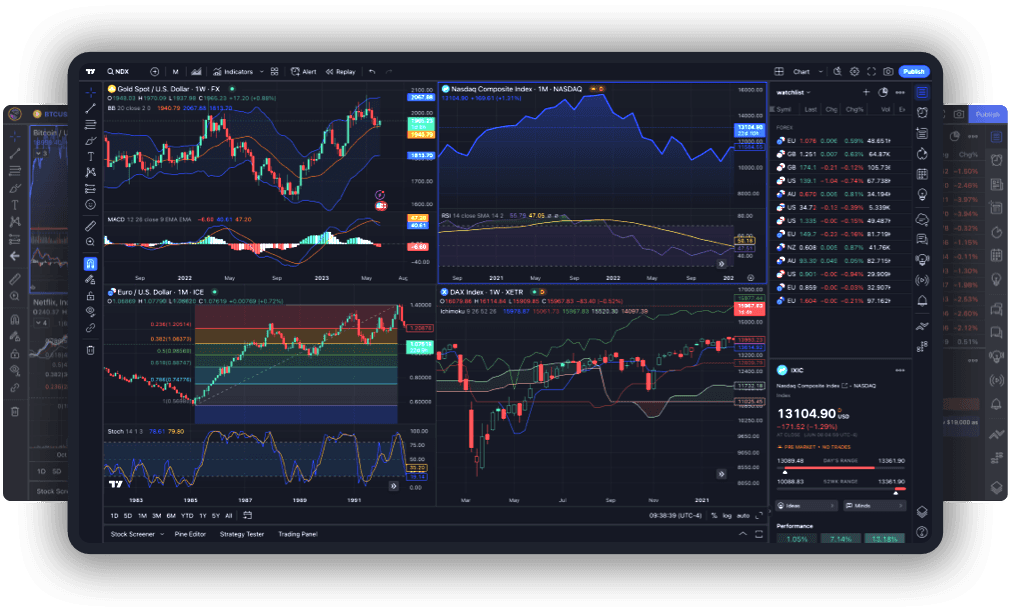1011x612 pixels.
Task: Set the time range to 1Y
Action: (202, 516)
